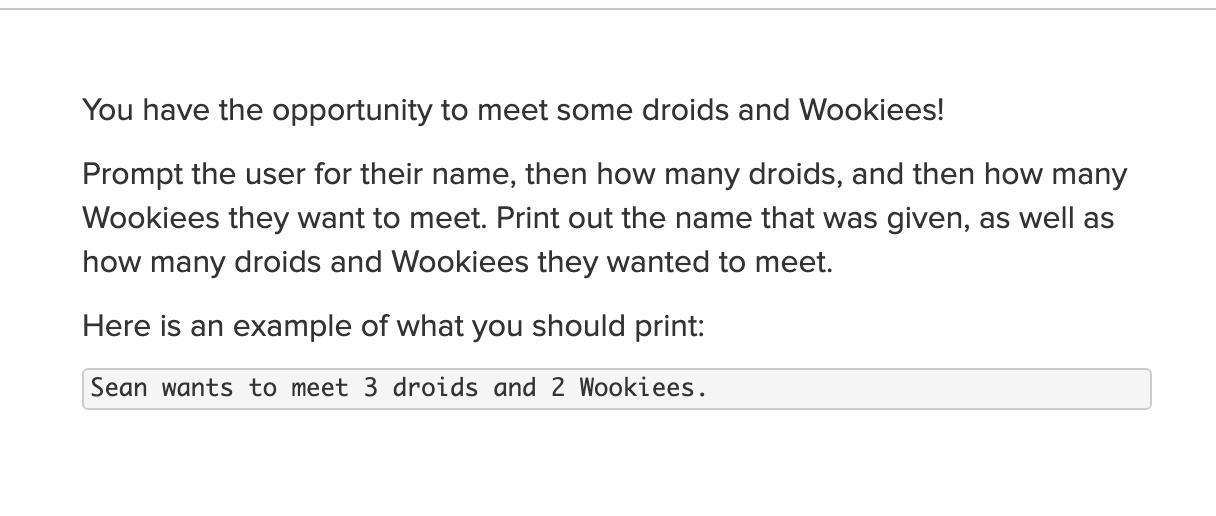Place cursor on number 2 in code example

tap(557, 388)
